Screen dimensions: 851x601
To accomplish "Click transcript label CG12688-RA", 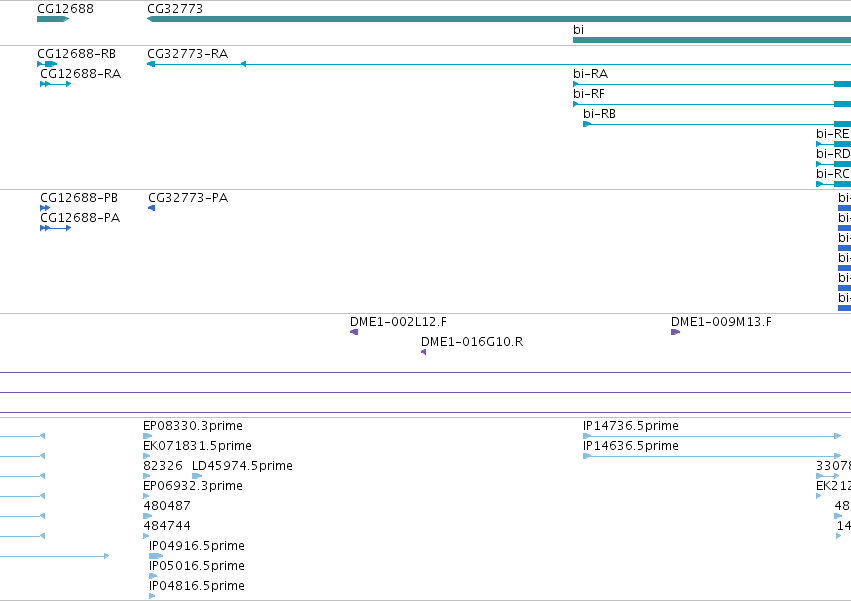I will [x=80, y=74].
